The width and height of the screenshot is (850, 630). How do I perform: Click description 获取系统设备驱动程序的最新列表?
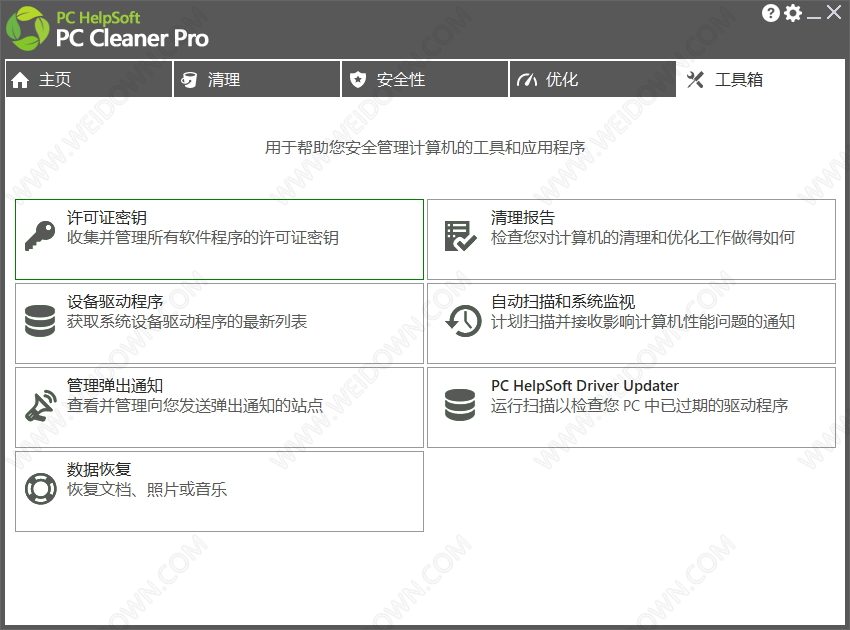pos(187,322)
